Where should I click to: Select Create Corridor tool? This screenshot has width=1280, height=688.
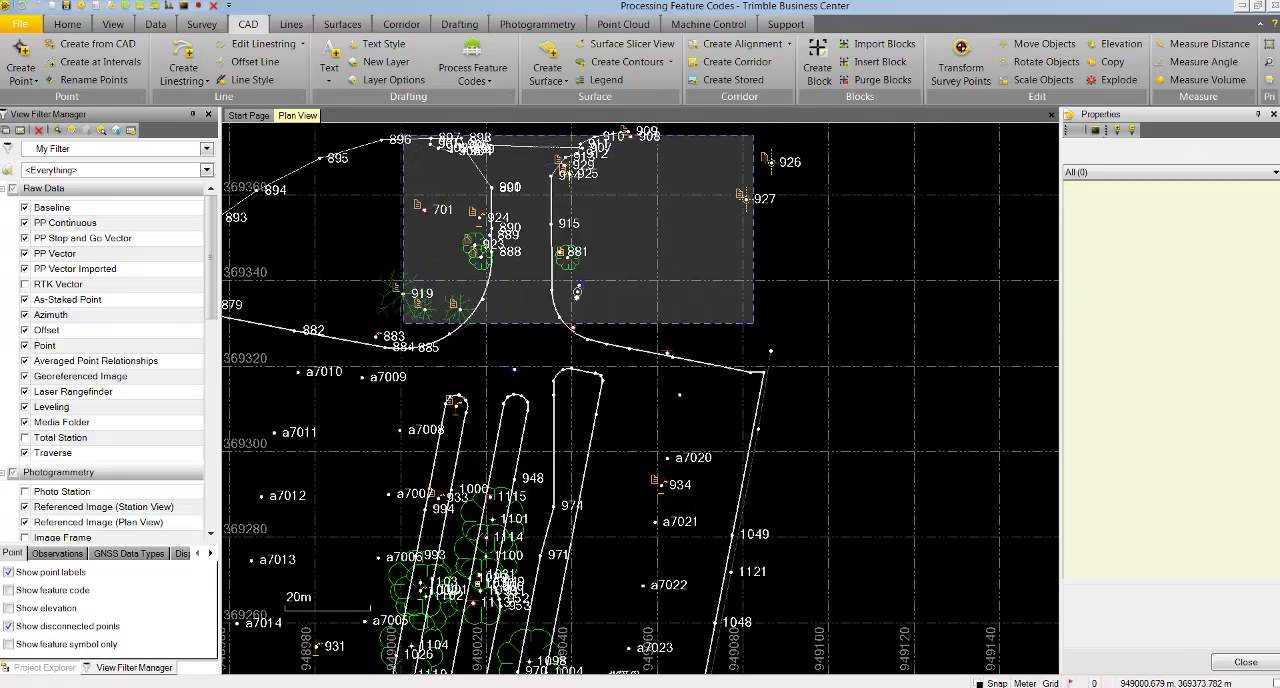pos(729,62)
